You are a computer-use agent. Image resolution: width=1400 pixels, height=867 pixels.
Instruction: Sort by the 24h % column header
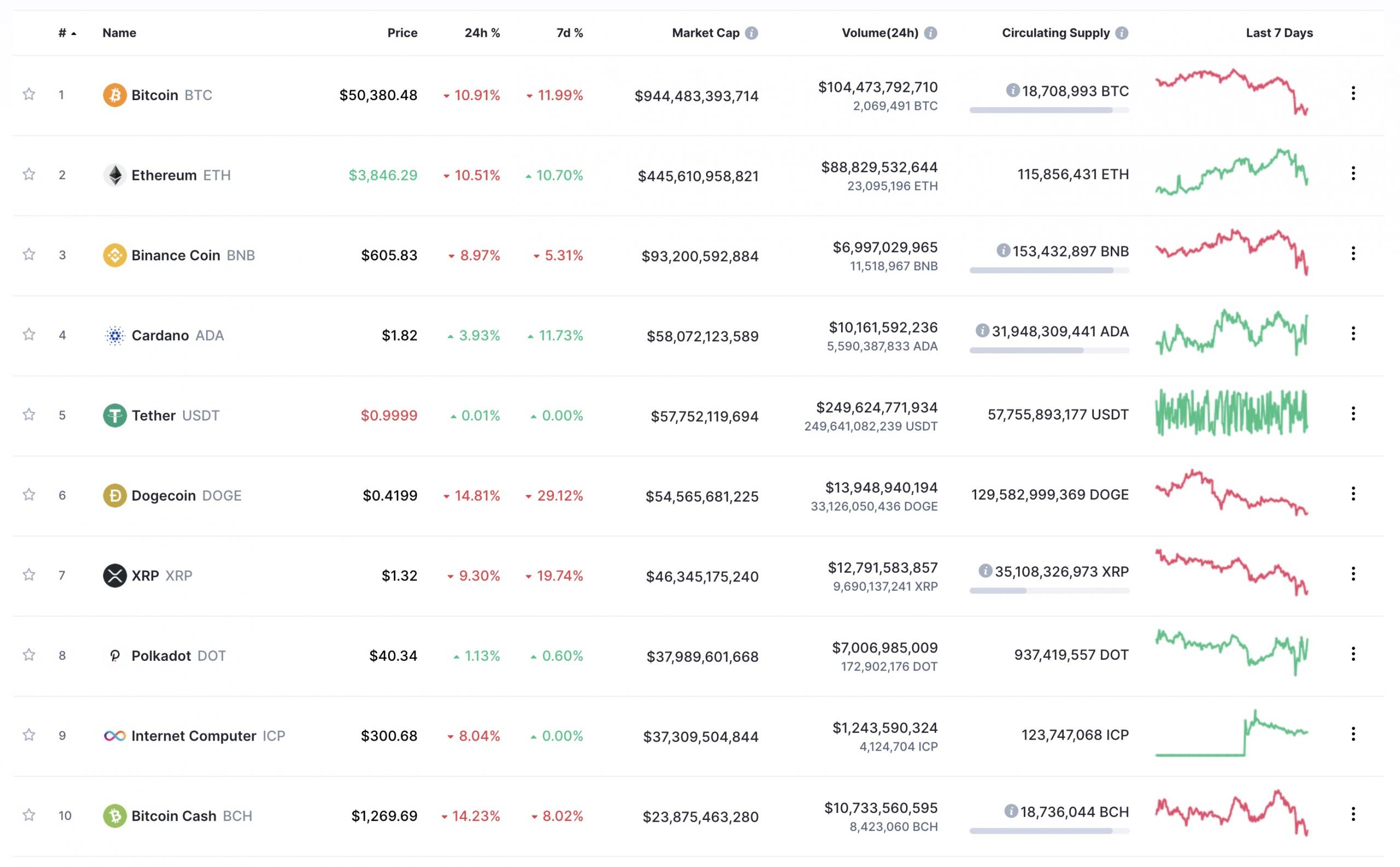pyautogui.click(x=482, y=33)
